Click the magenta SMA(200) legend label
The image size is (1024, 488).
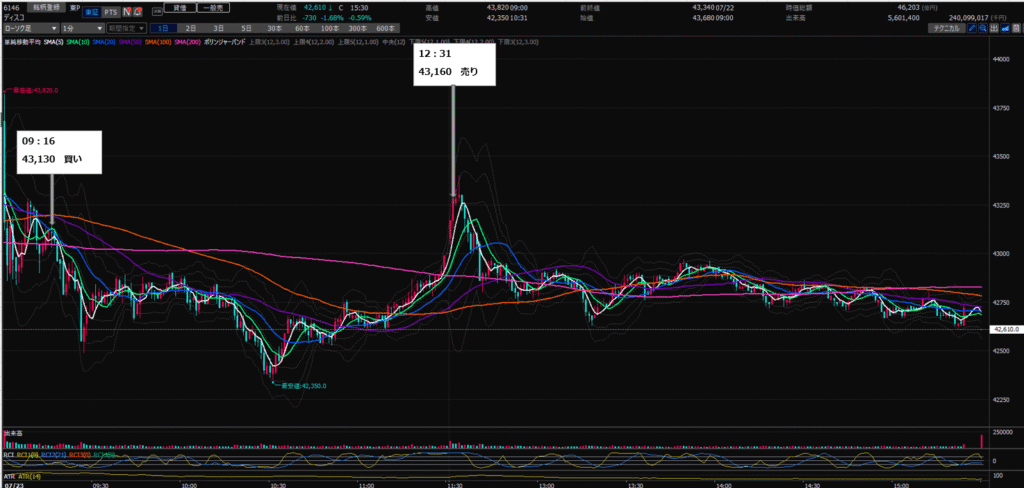pos(187,42)
